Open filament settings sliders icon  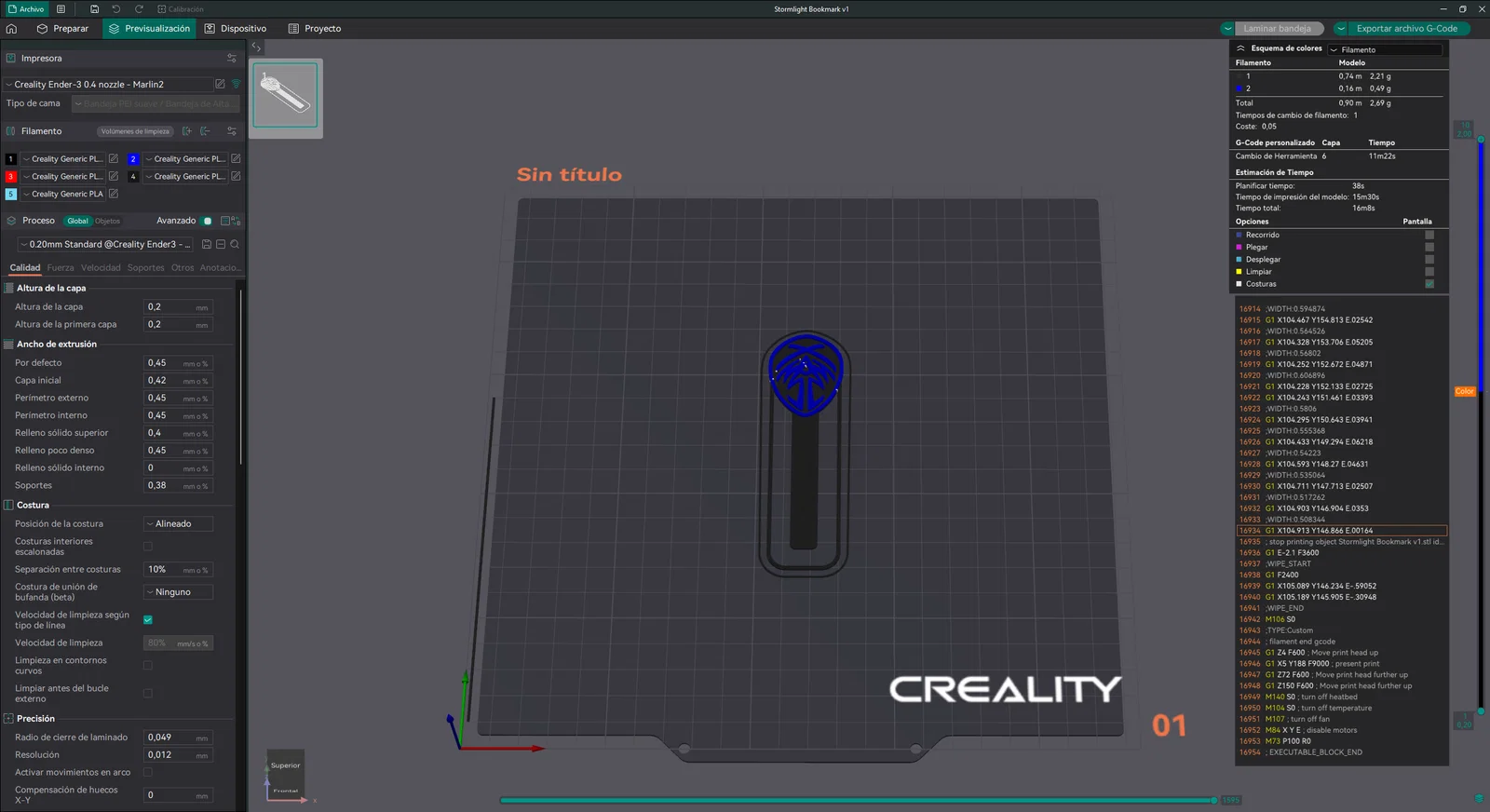coord(232,131)
